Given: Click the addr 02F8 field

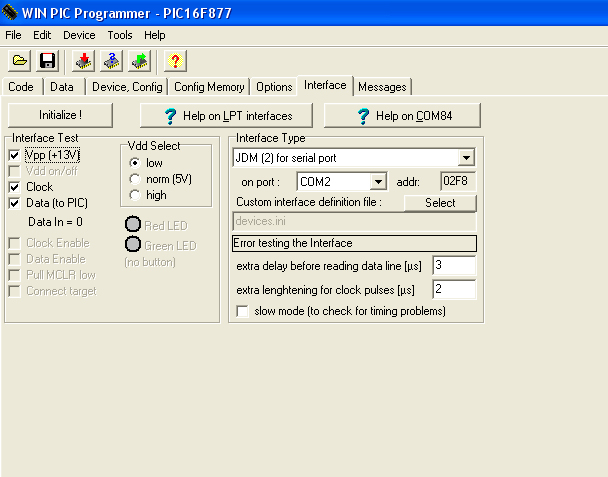Looking at the screenshot, I should 458,181.
